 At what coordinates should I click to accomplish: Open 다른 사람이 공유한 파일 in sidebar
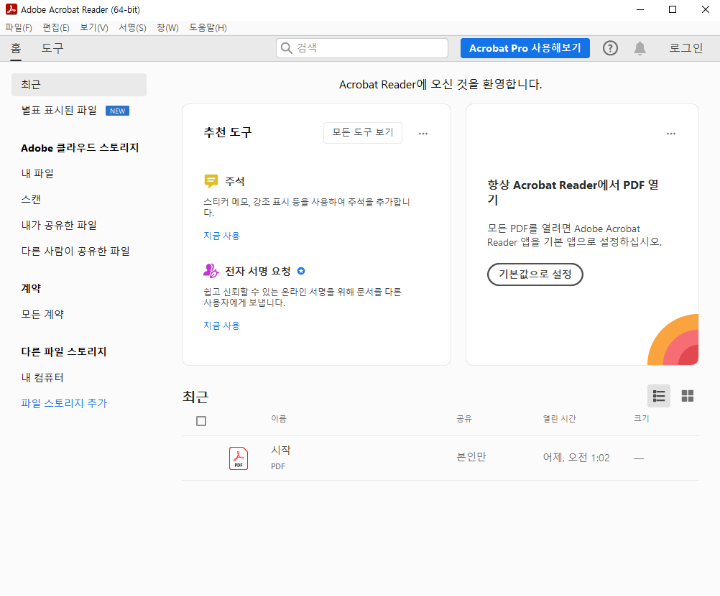76,251
